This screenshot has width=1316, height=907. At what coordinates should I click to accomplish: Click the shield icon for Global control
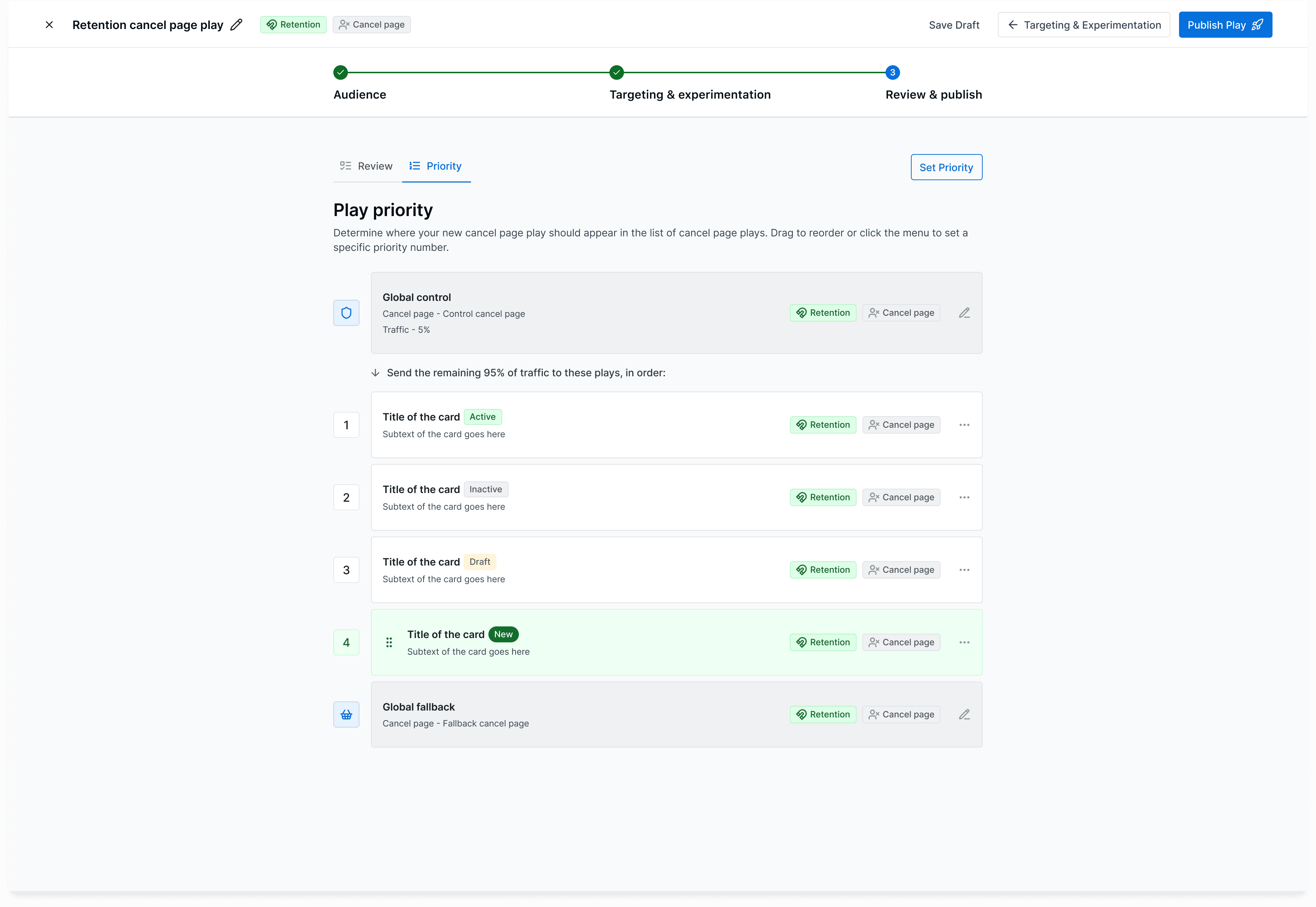click(x=346, y=313)
